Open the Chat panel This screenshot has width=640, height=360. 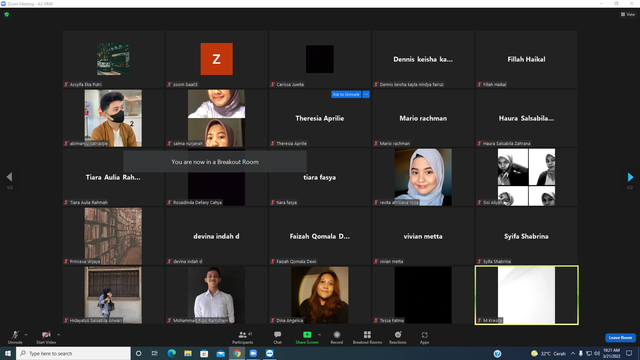point(278,337)
